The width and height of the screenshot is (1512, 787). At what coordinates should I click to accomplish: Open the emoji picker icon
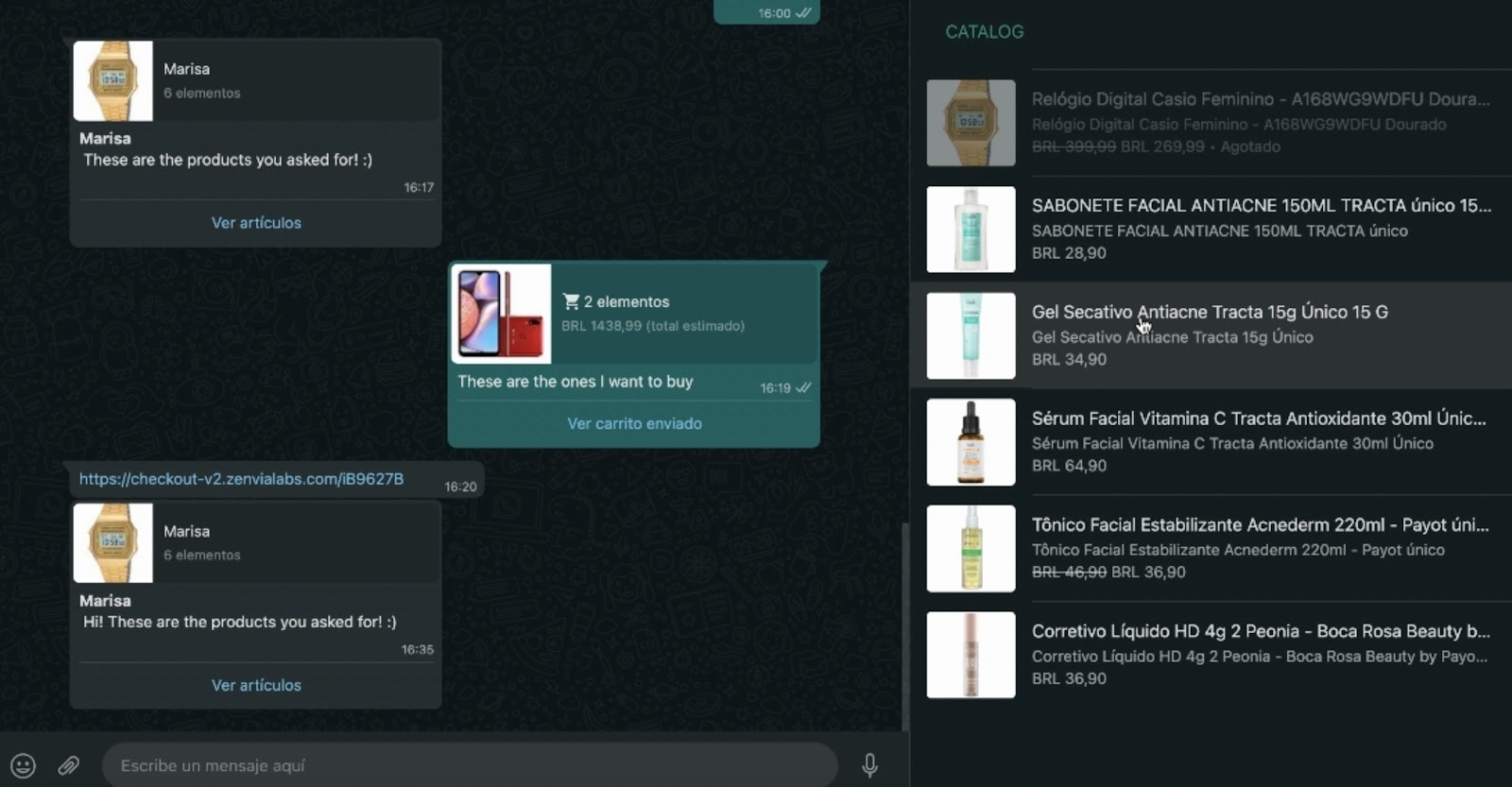[23, 765]
